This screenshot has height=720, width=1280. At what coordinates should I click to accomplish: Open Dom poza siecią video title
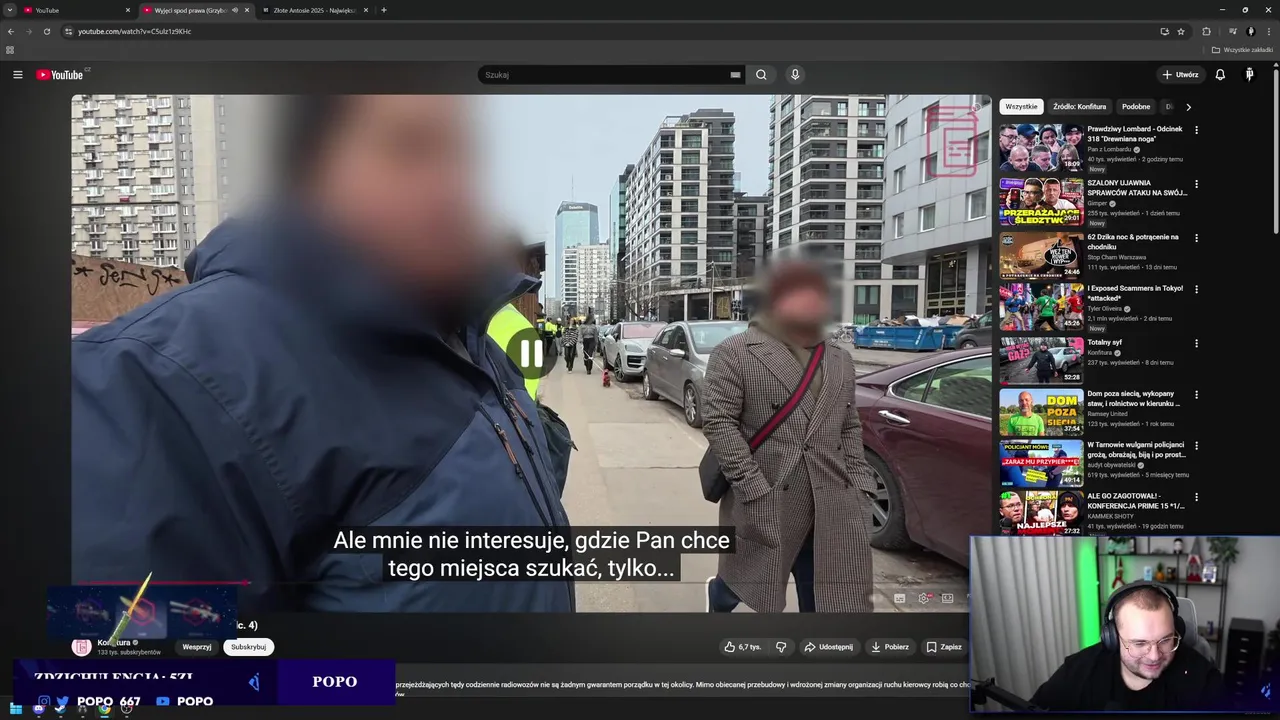pos(1134,399)
